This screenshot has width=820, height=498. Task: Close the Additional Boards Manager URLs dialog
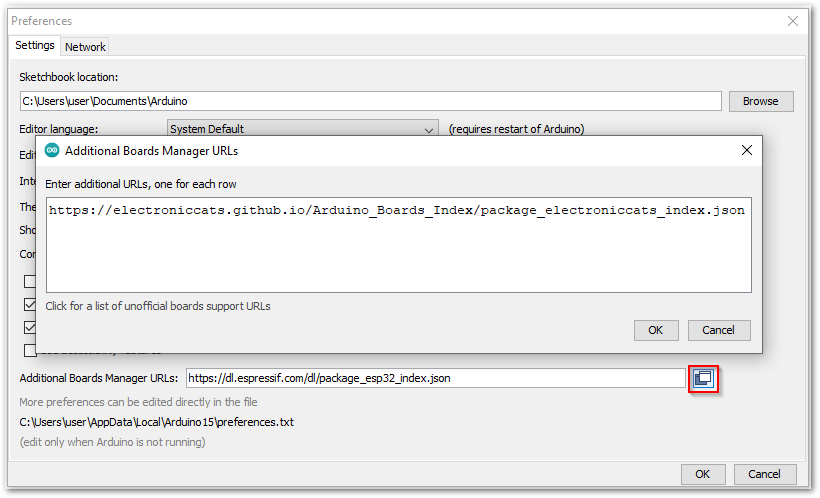[746, 151]
